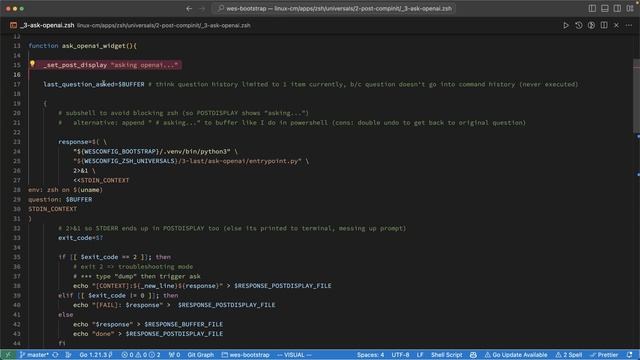Click the Prettier formatter status
640x360 pixels.
click(604, 355)
